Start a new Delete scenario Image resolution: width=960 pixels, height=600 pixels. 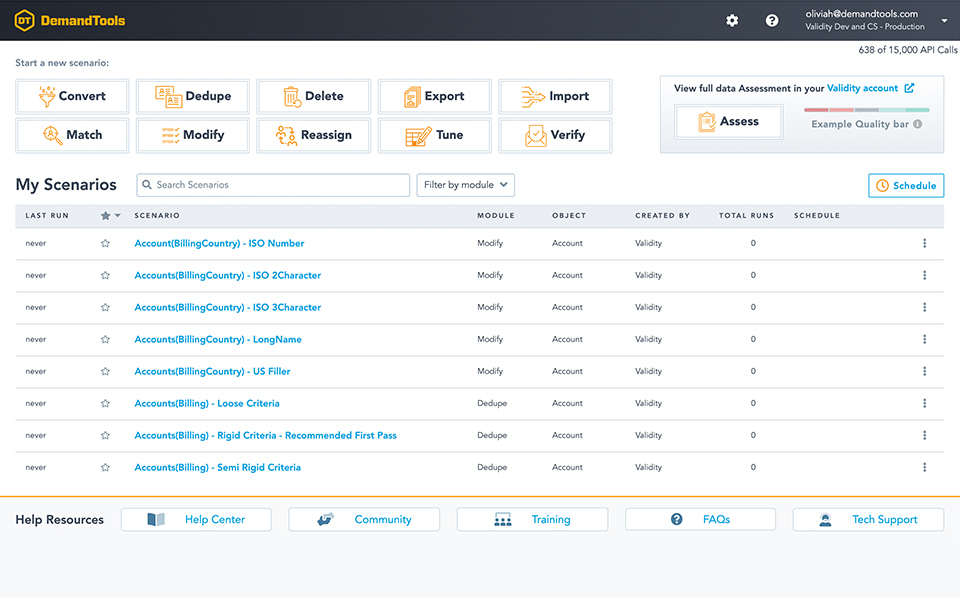313,96
